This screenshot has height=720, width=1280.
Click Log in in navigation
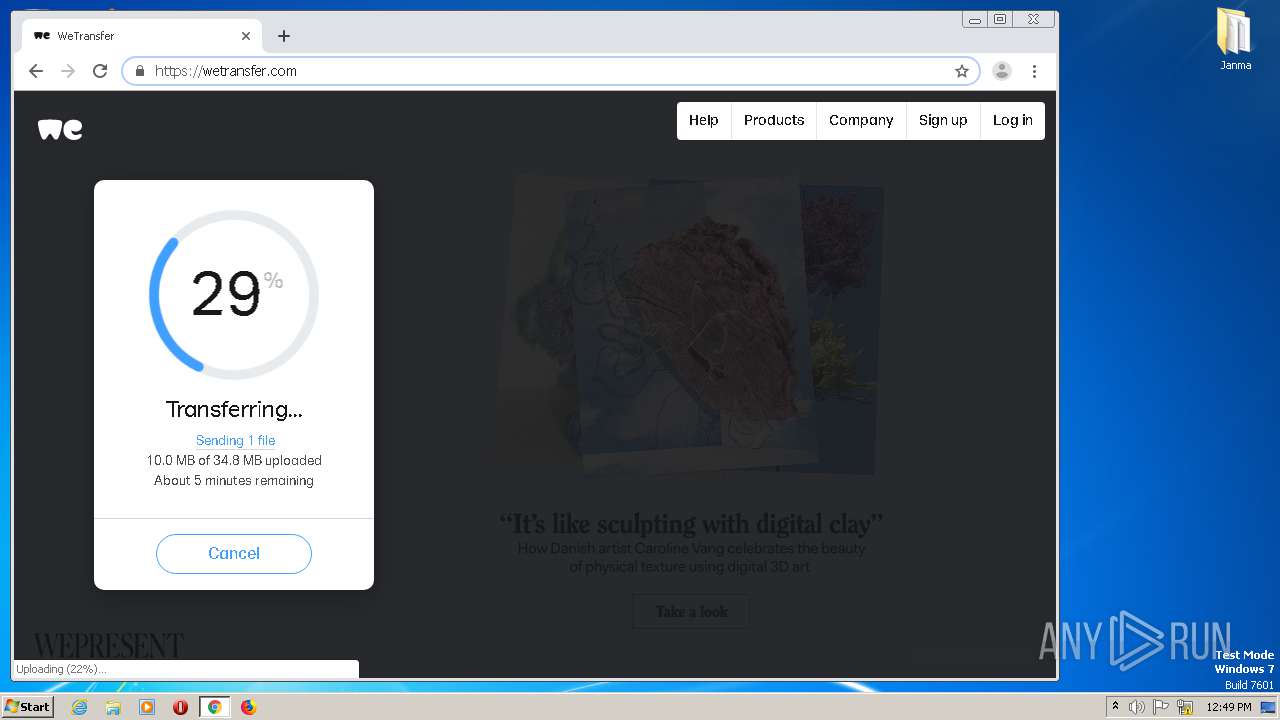click(1013, 120)
